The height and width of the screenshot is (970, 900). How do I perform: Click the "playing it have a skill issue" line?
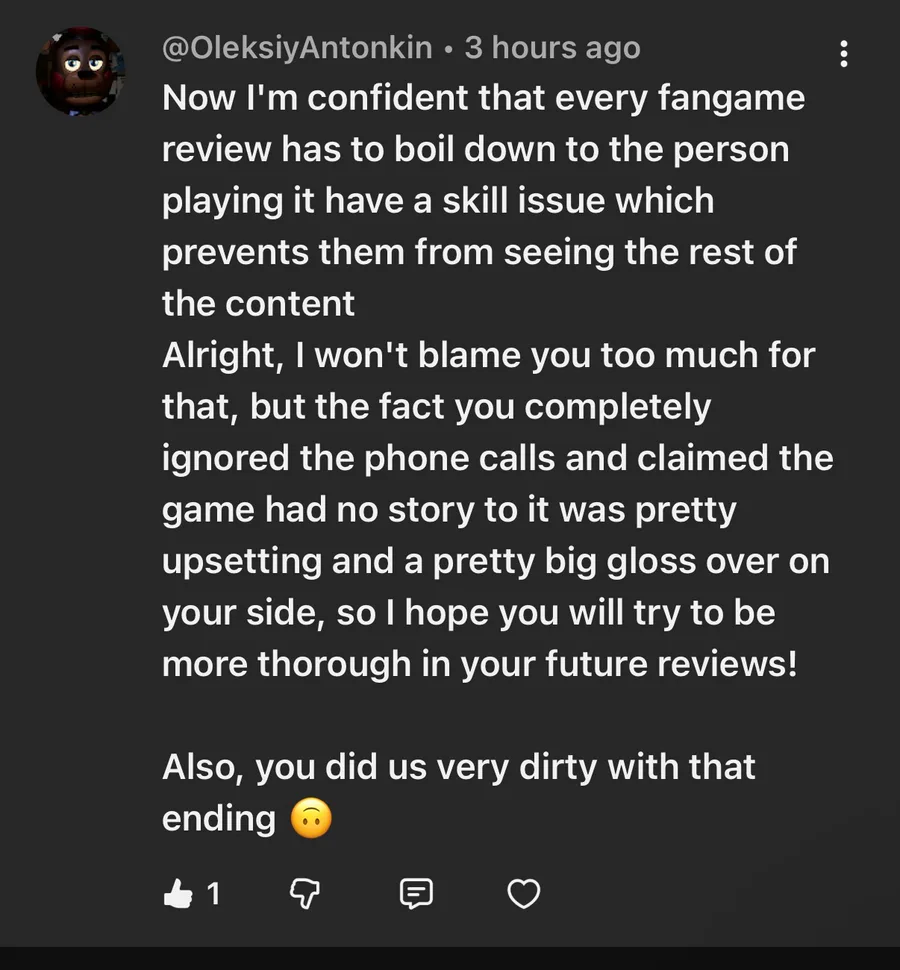click(438, 201)
